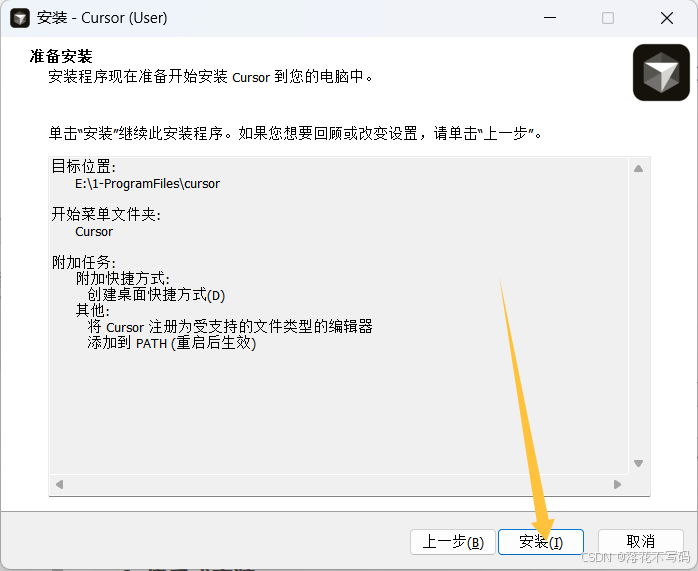Click summary box scroll up arrow
Viewport: 698px width, 571px height.
coord(638,168)
